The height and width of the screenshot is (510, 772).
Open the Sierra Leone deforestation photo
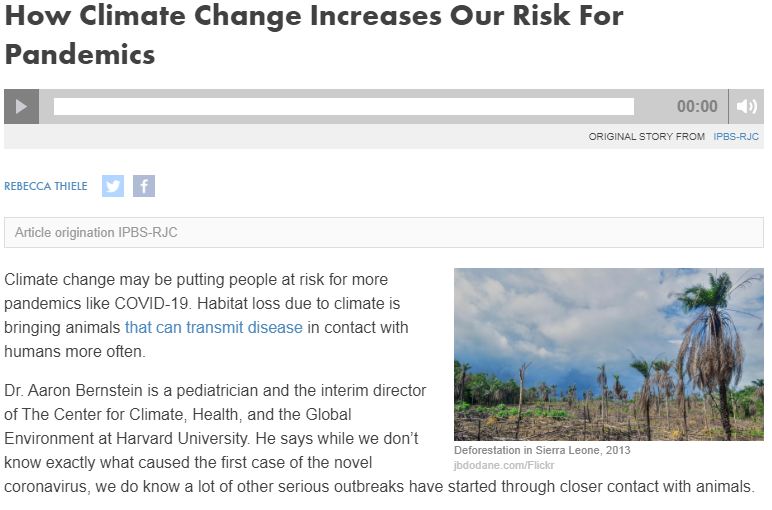click(608, 354)
